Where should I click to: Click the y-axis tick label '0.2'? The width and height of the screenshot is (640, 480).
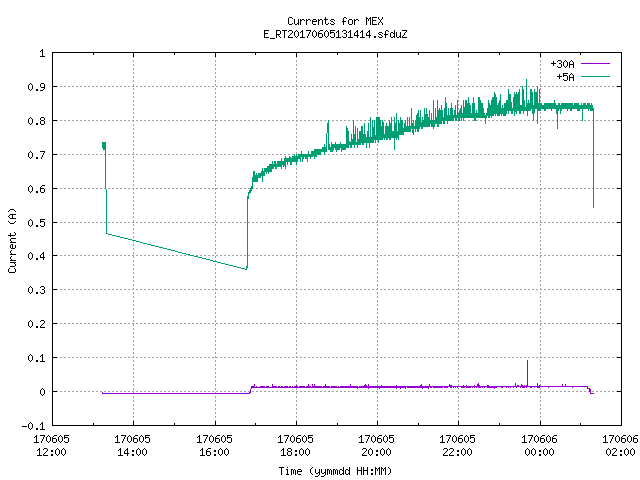(x=36, y=324)
